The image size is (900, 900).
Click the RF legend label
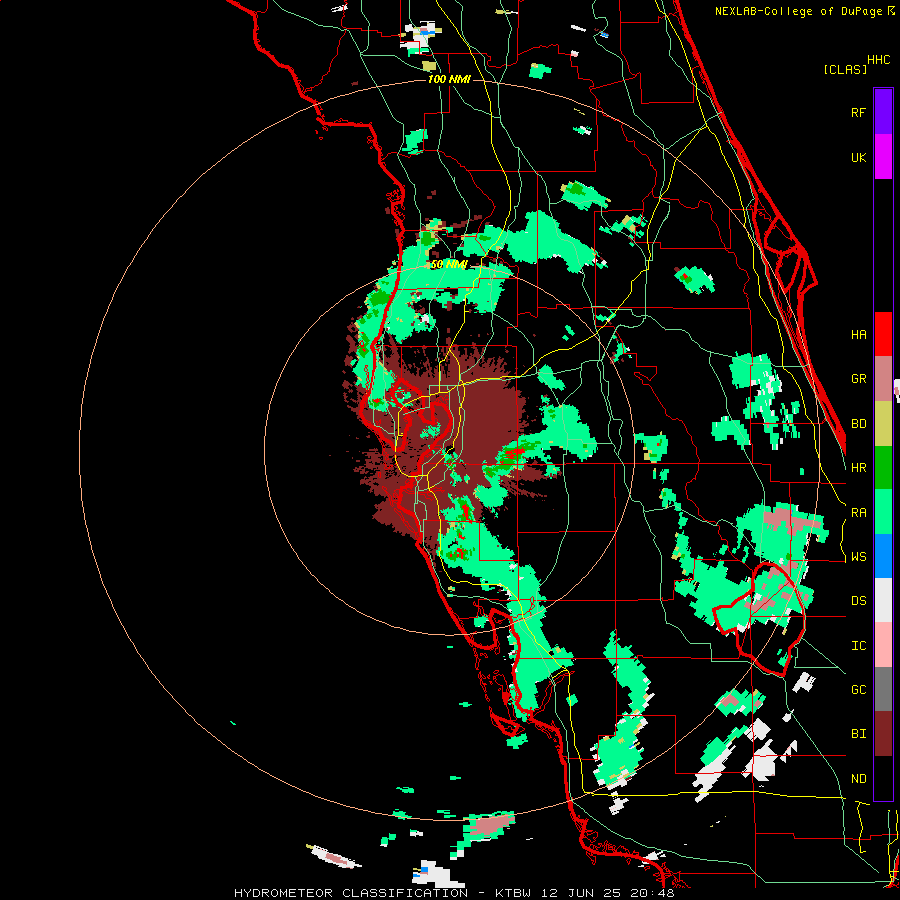(858, 112)
